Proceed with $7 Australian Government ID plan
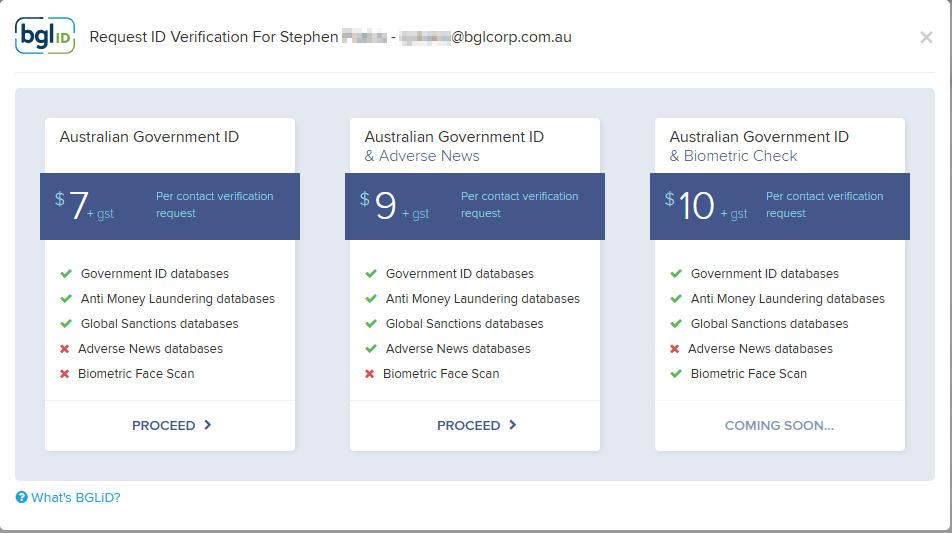 click(x=170, y=426)
